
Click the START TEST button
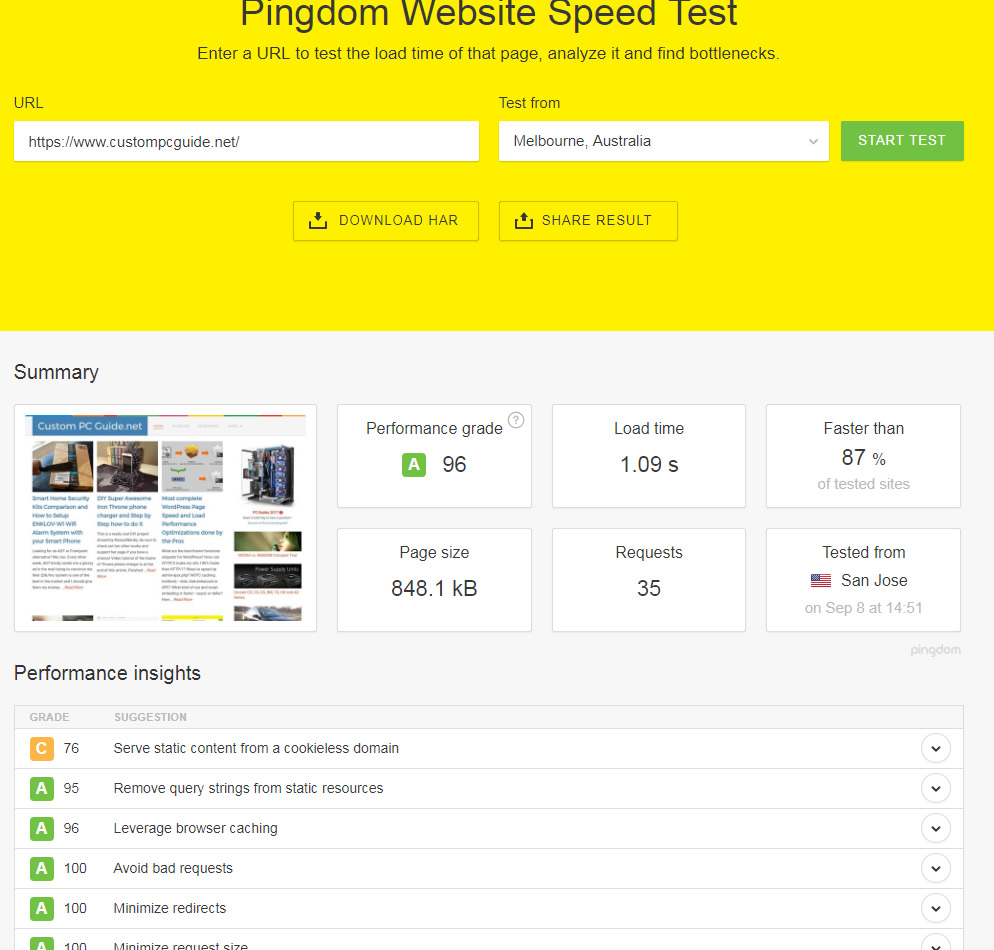click(901, 141)
